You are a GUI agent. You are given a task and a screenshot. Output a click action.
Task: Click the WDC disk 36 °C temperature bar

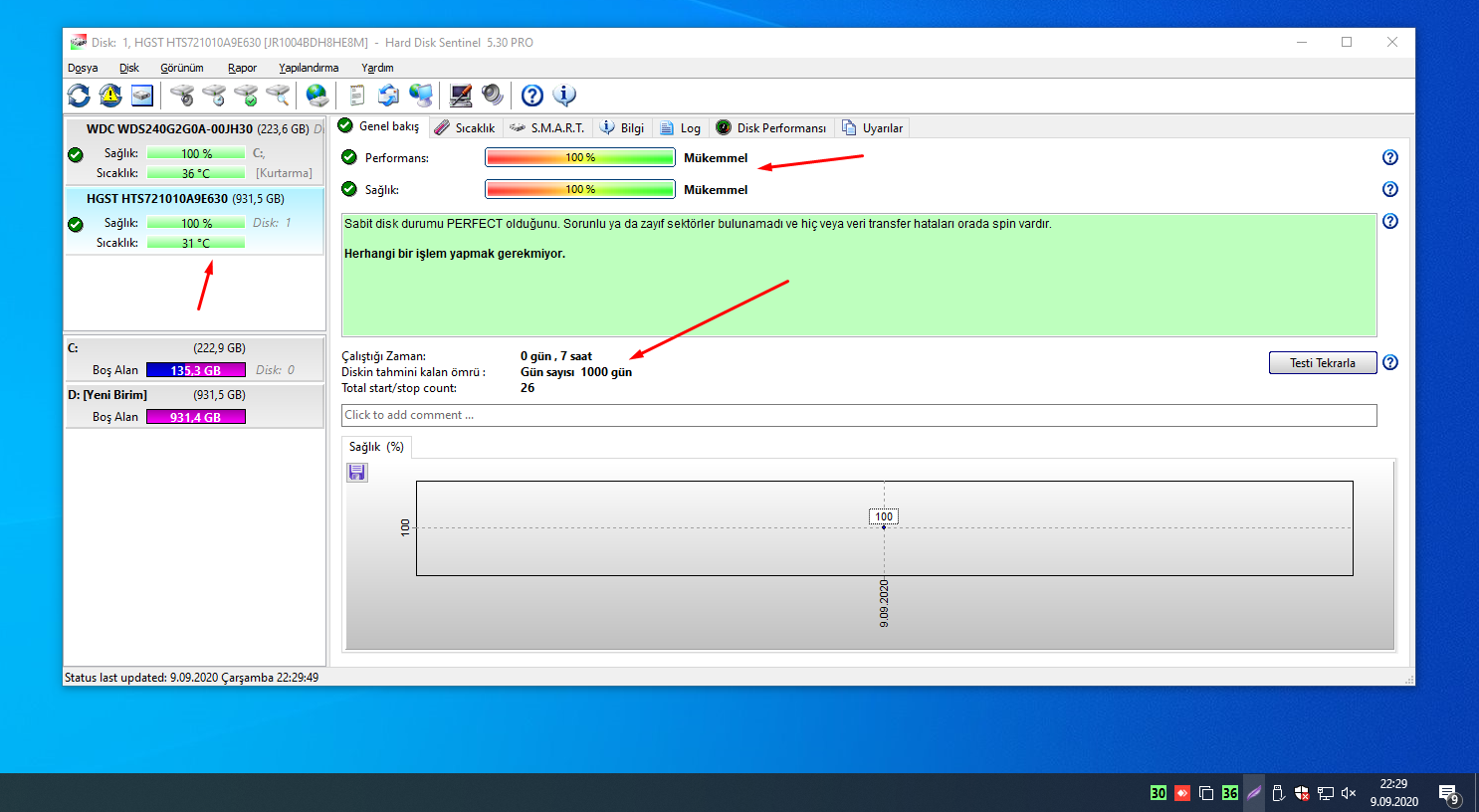196,173
